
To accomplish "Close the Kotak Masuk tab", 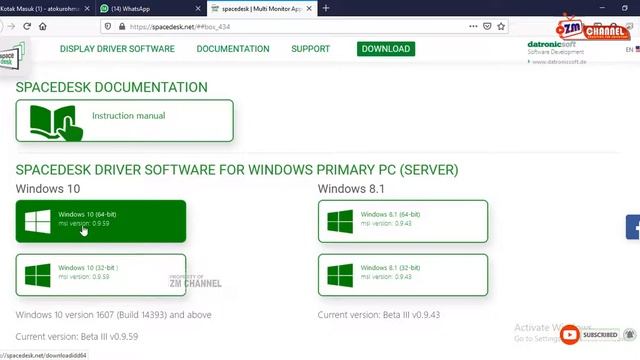I will click(87, 8).
